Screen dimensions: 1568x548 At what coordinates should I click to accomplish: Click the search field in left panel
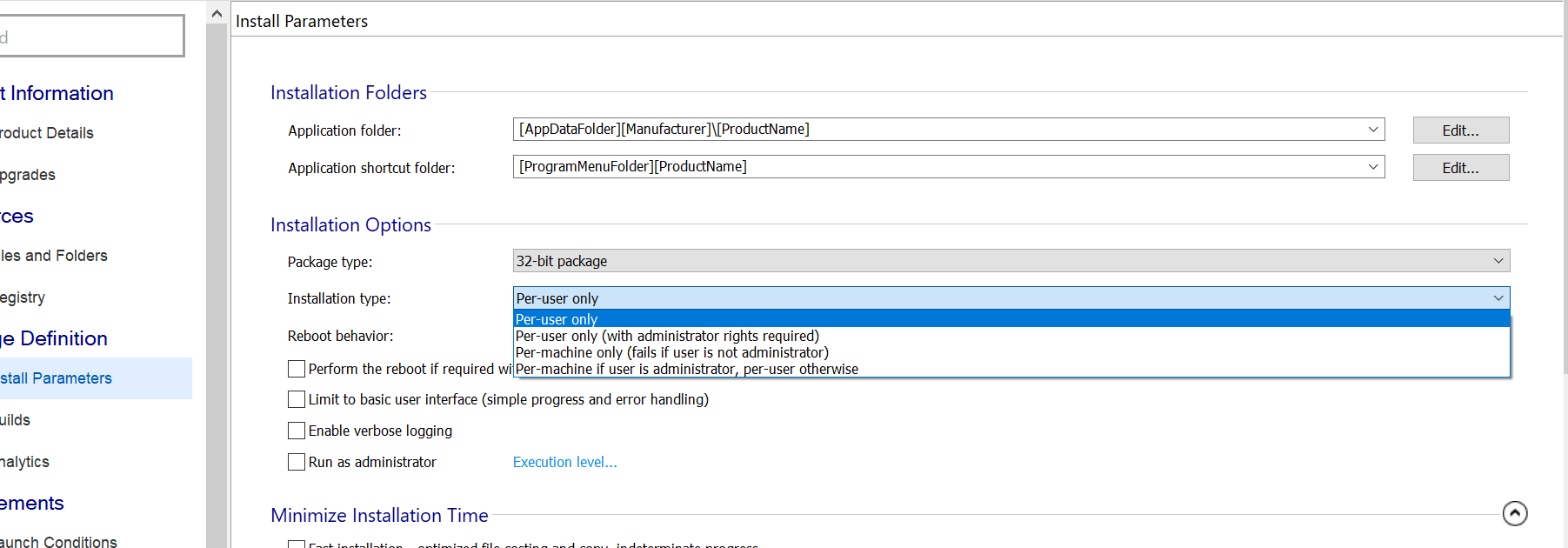(91, 37)
